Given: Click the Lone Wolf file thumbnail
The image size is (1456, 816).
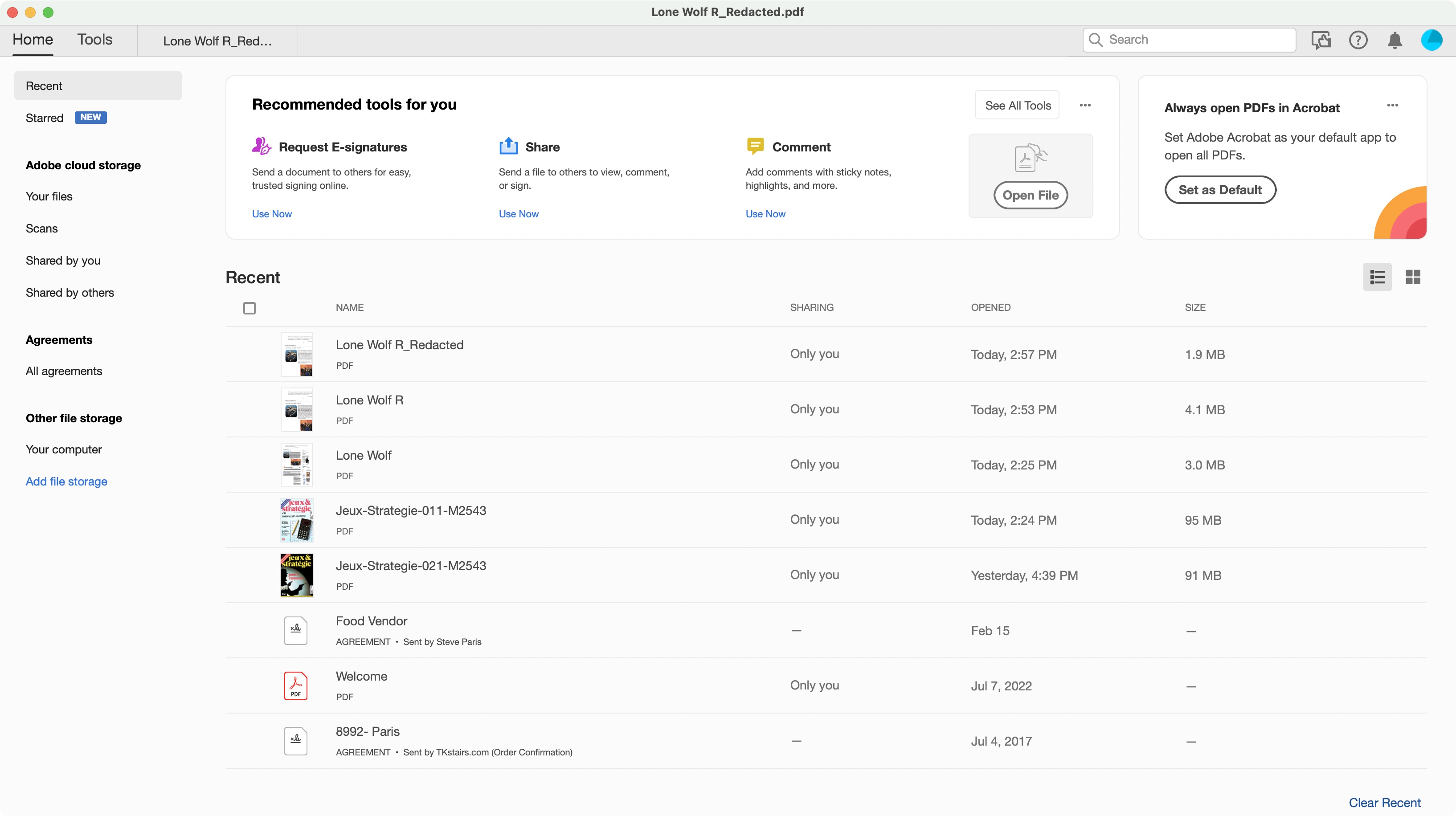Looking at the screenshot, I should 297,465.
